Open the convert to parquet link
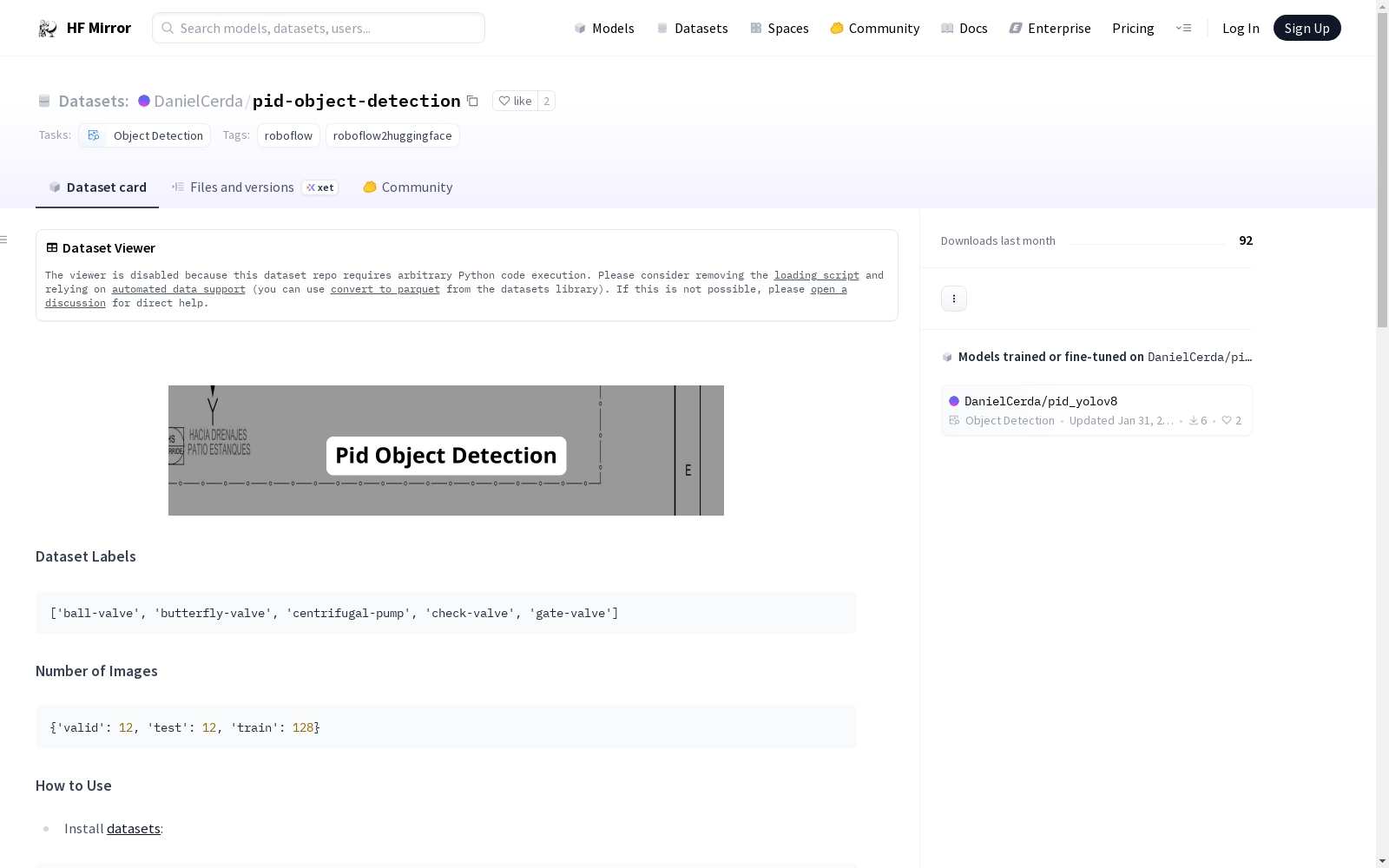 385,289
